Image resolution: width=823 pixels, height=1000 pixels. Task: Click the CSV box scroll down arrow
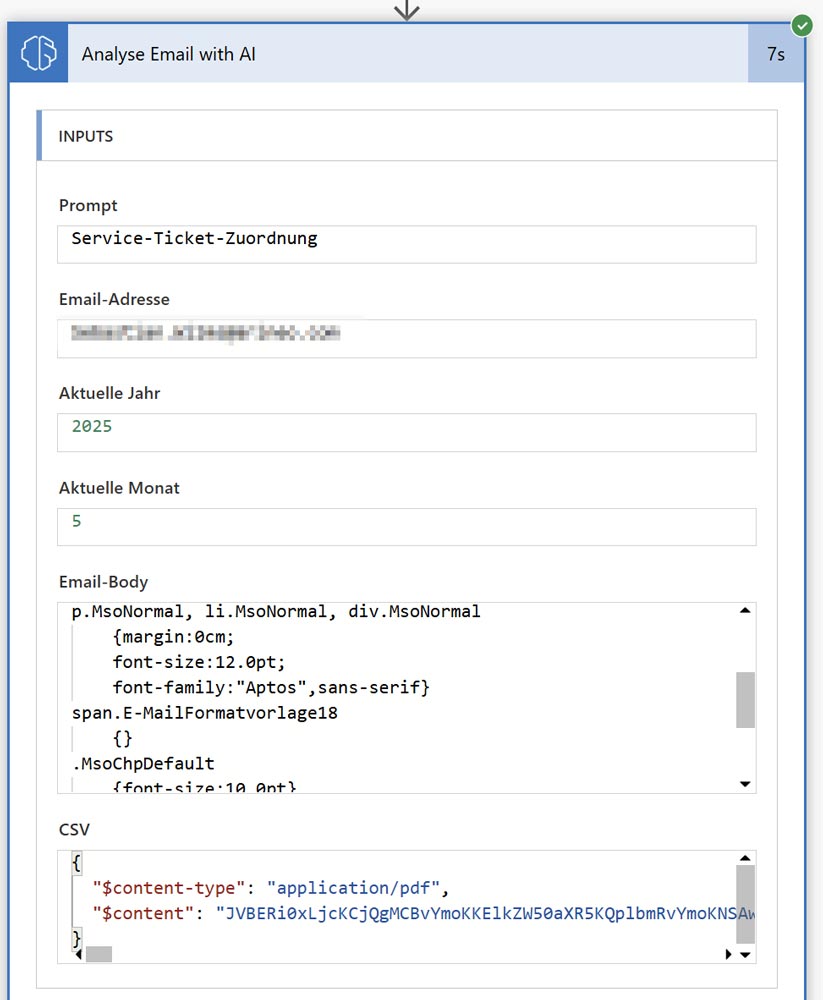coord(745,955)
